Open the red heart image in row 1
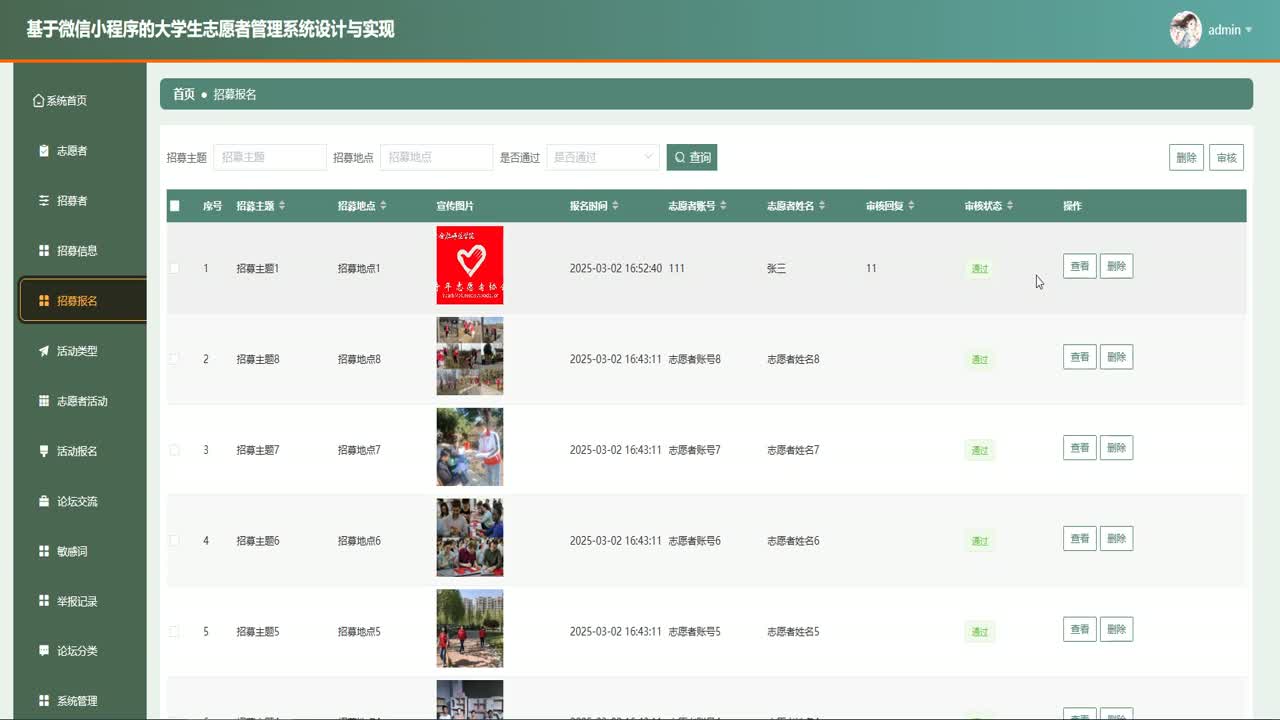Image resolution: width=1280 pixels, height=720 pixels. (470, 265)
